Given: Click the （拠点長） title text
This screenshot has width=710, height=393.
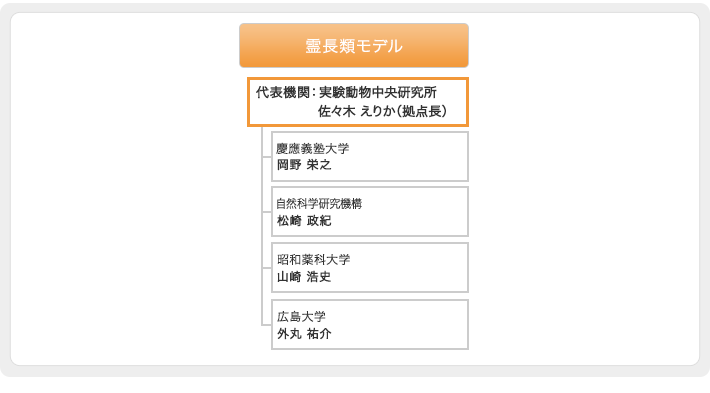Looking at the screenshot, I should [422, 111].
